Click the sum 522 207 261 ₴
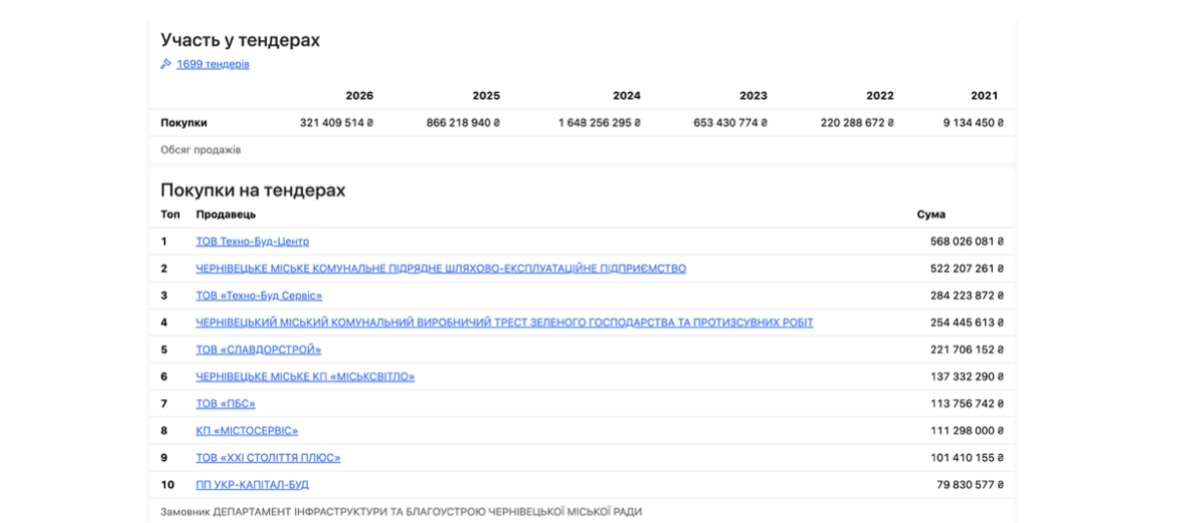 click(967, 269)
